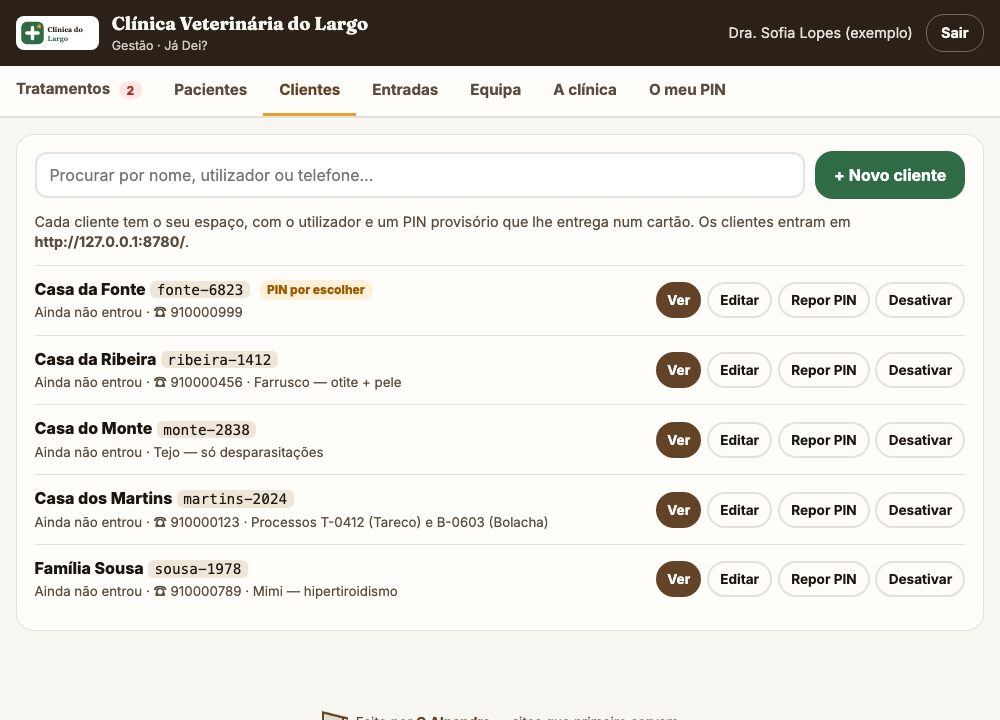This screenshot has height=720, width=1000.
Task: Edit the Casa dos Martins client
Action: click(739, 510)
